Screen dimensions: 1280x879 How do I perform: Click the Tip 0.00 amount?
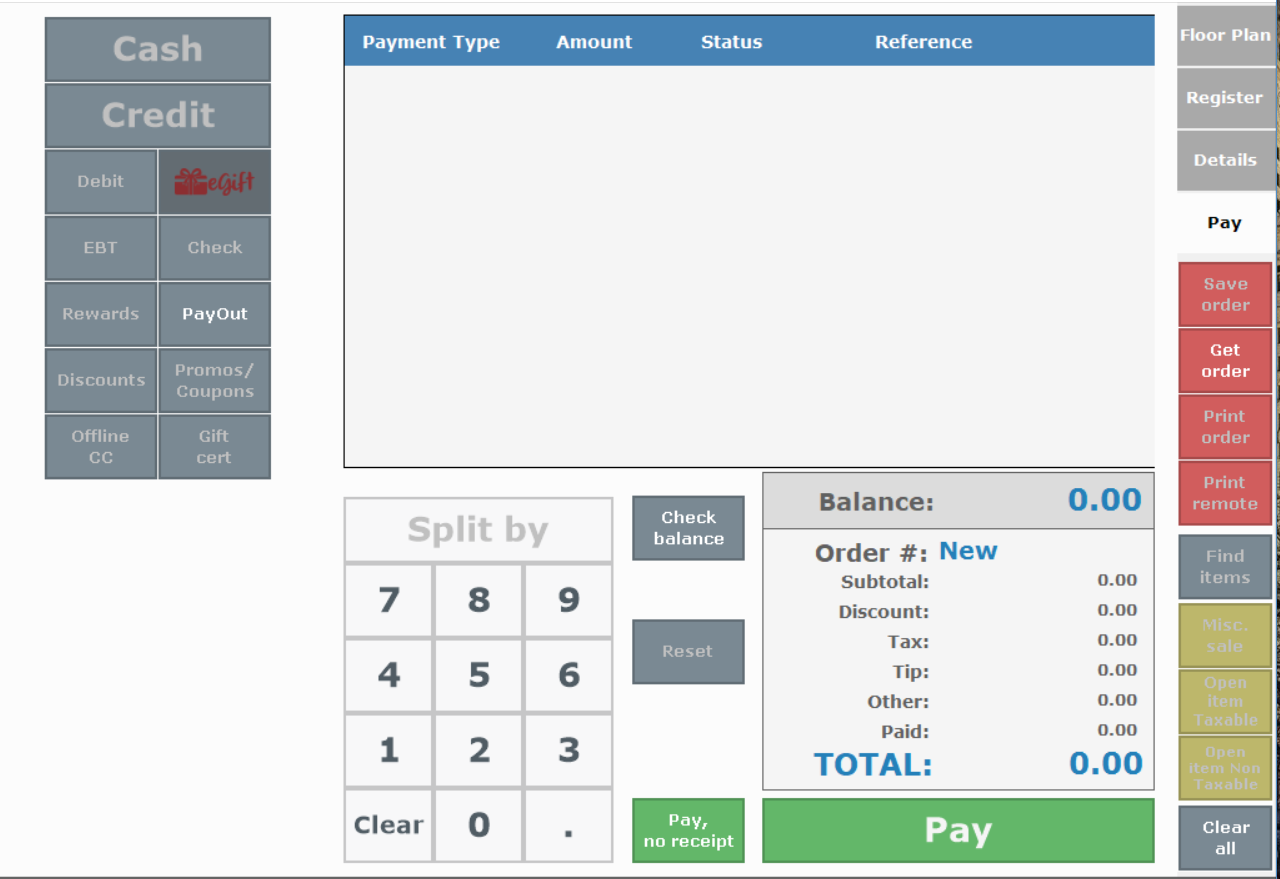(x=1117, y=670)
